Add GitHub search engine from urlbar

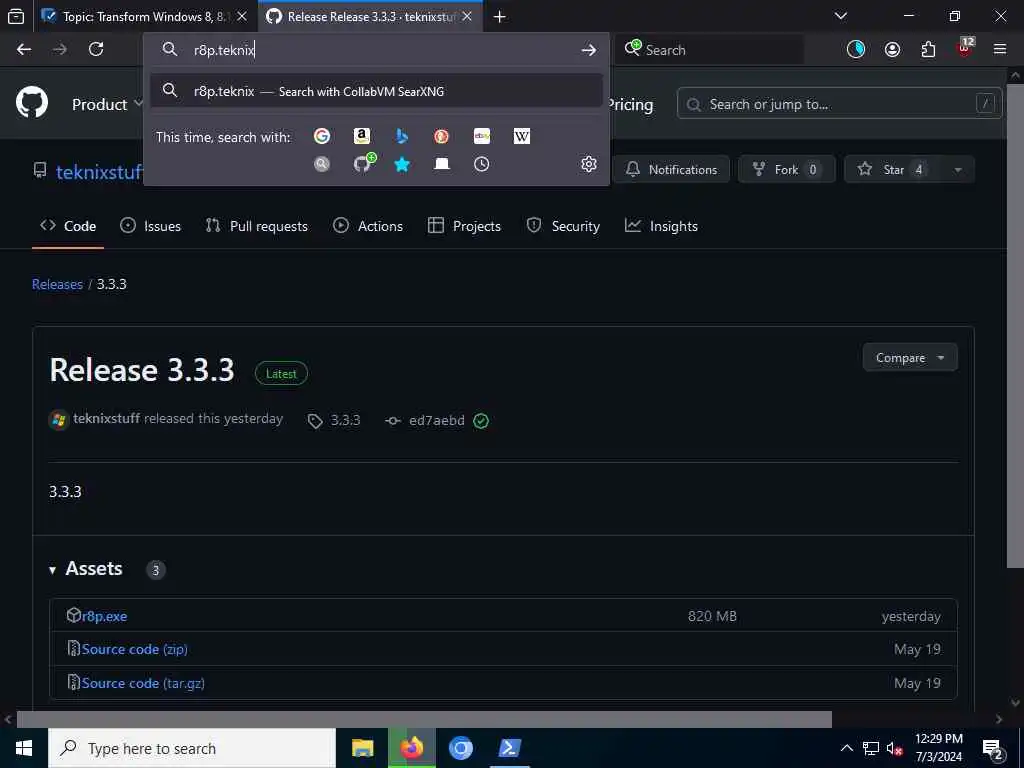[x=364, y=163]
